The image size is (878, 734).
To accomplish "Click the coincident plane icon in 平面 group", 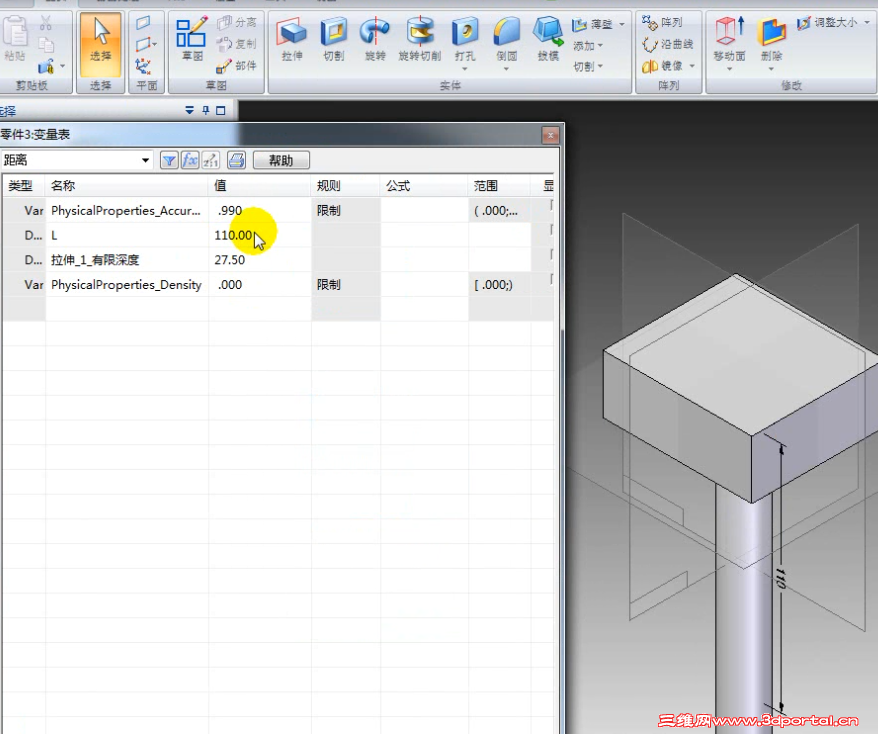I will tap(143, 23).
